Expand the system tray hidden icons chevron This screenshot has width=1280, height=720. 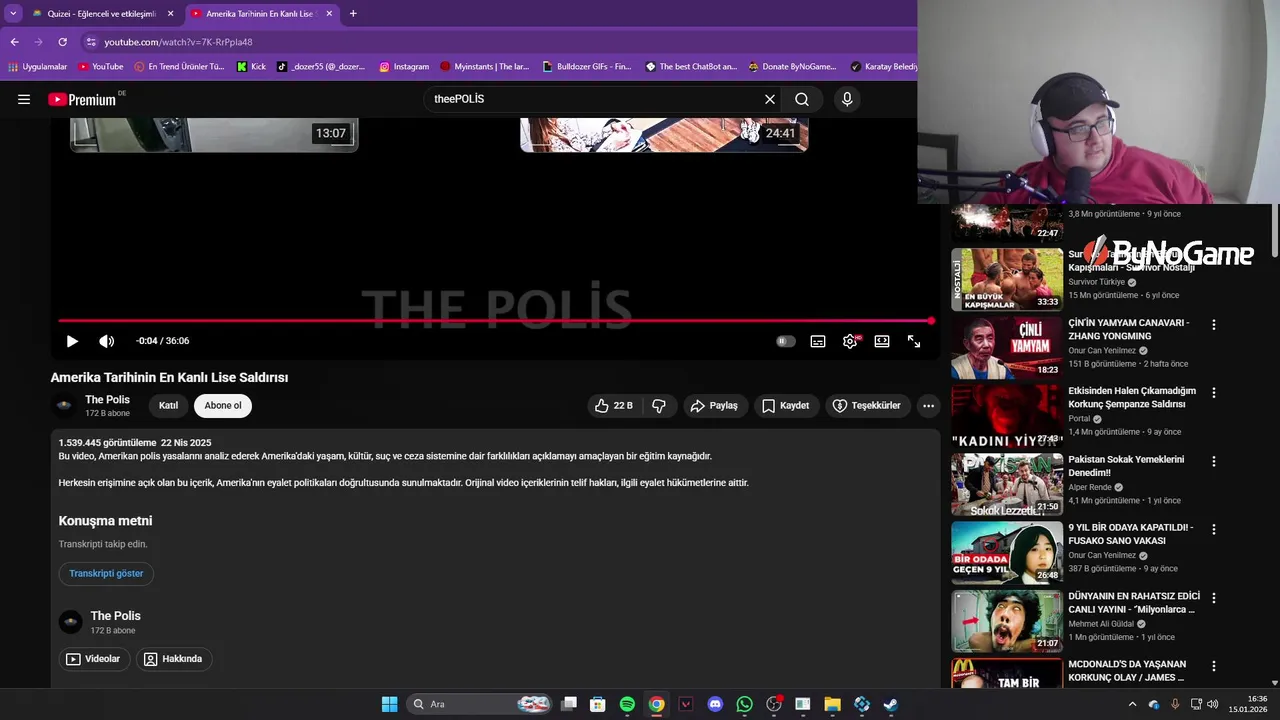click(1132, 704)
